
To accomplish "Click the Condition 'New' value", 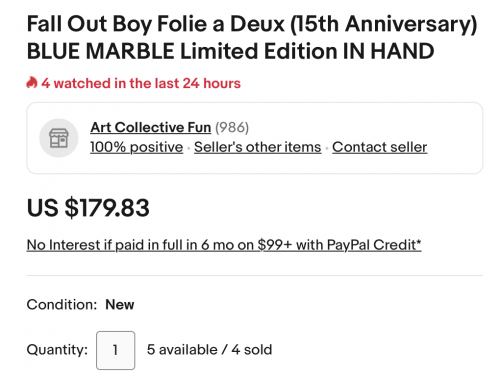I will 120,305.
